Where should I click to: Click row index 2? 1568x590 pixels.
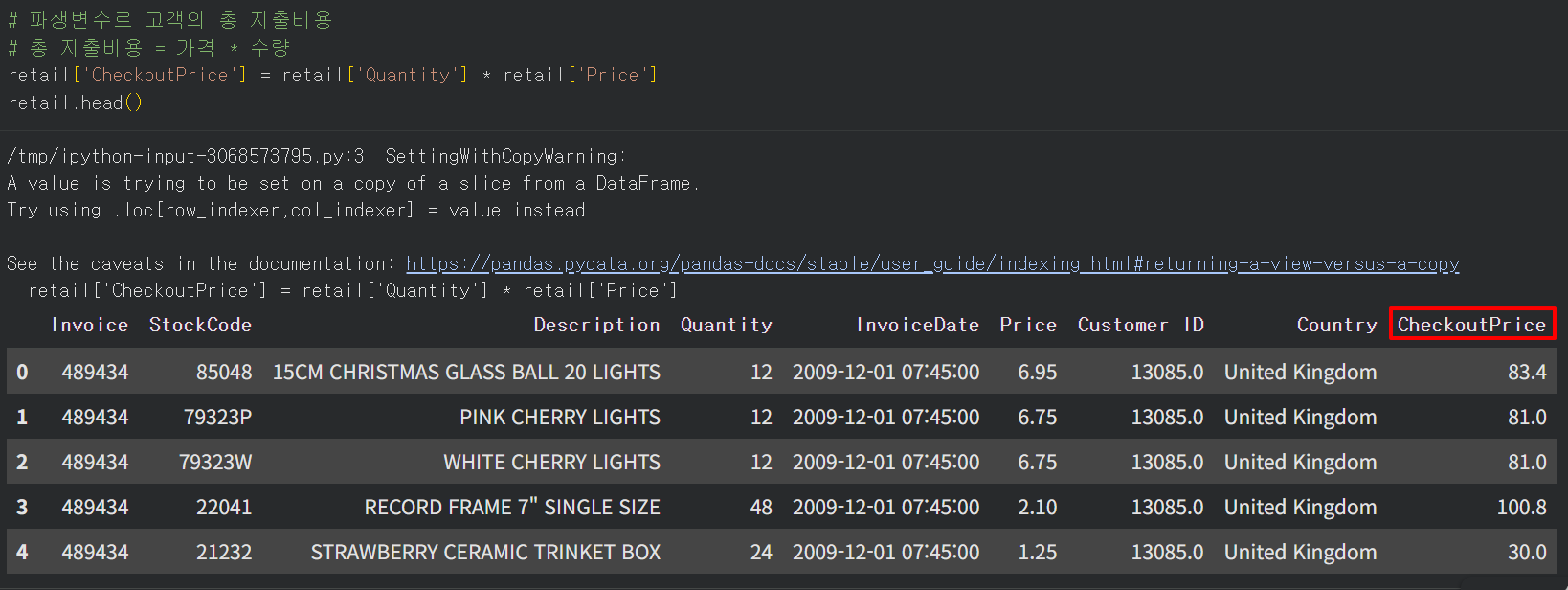point(22,462)
